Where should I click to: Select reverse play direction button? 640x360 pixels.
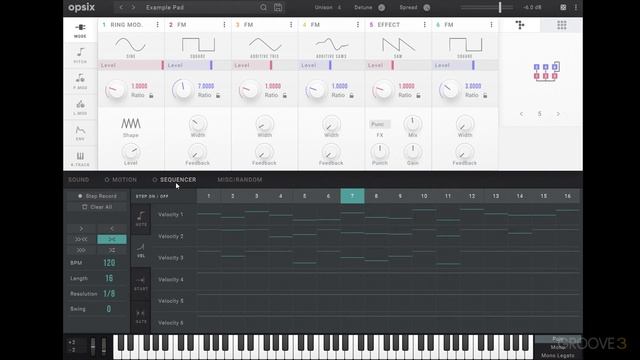tap(112, 228)
